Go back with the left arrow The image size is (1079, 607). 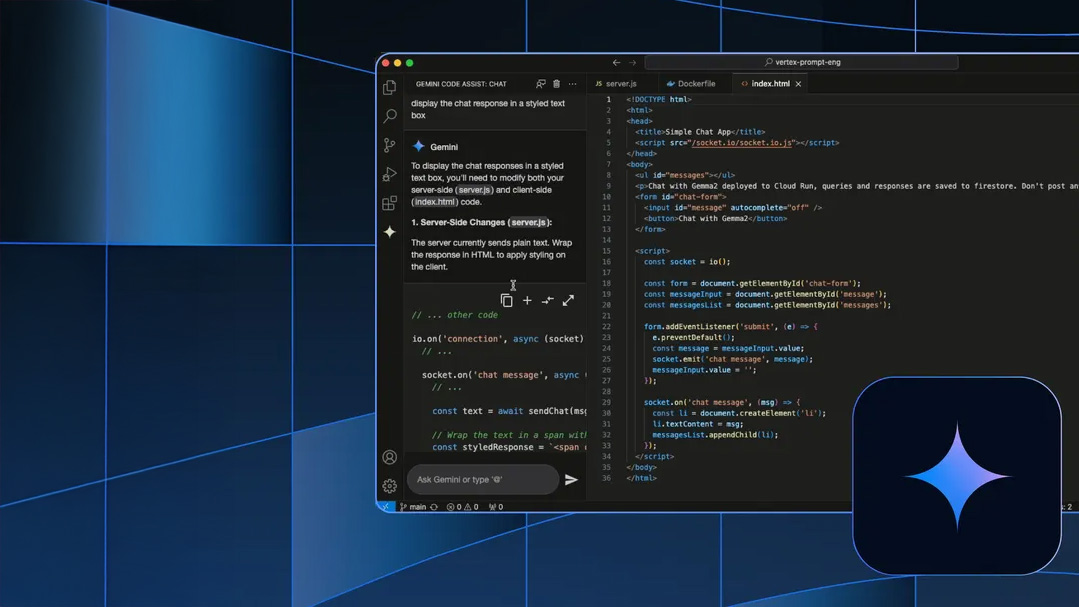pos(617,63)
